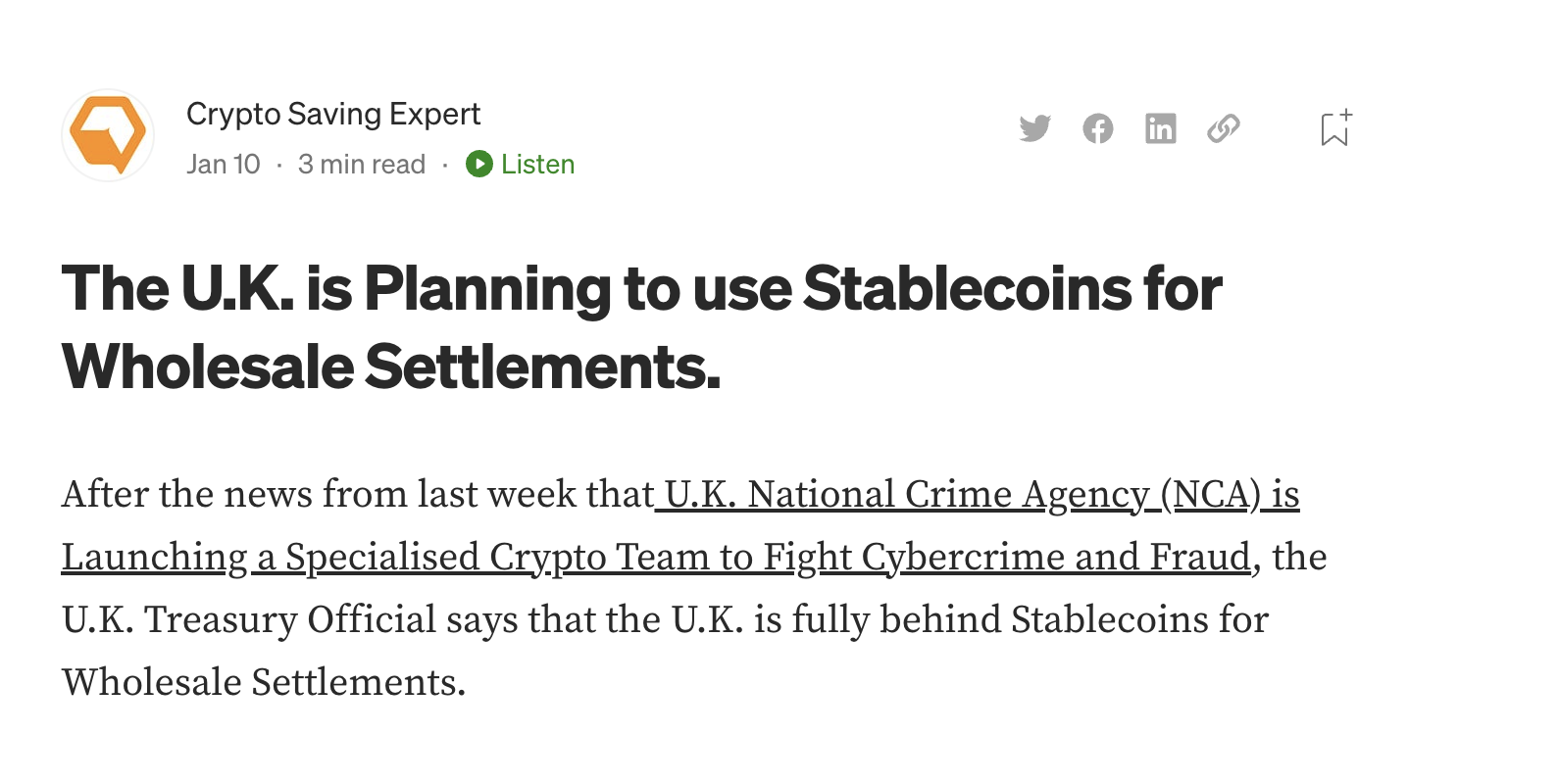Click the headline's first line about Stablecoins
Image resolution: width=1559 pixels, height=784 pixels.
click(641, 289)
